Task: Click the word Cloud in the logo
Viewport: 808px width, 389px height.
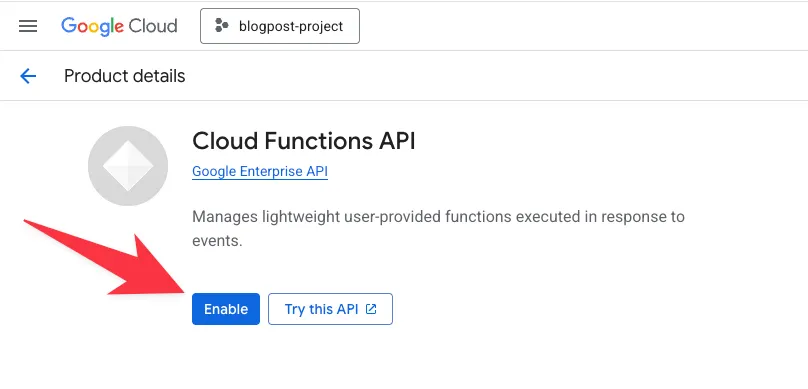Action: [x=153, y=26]
